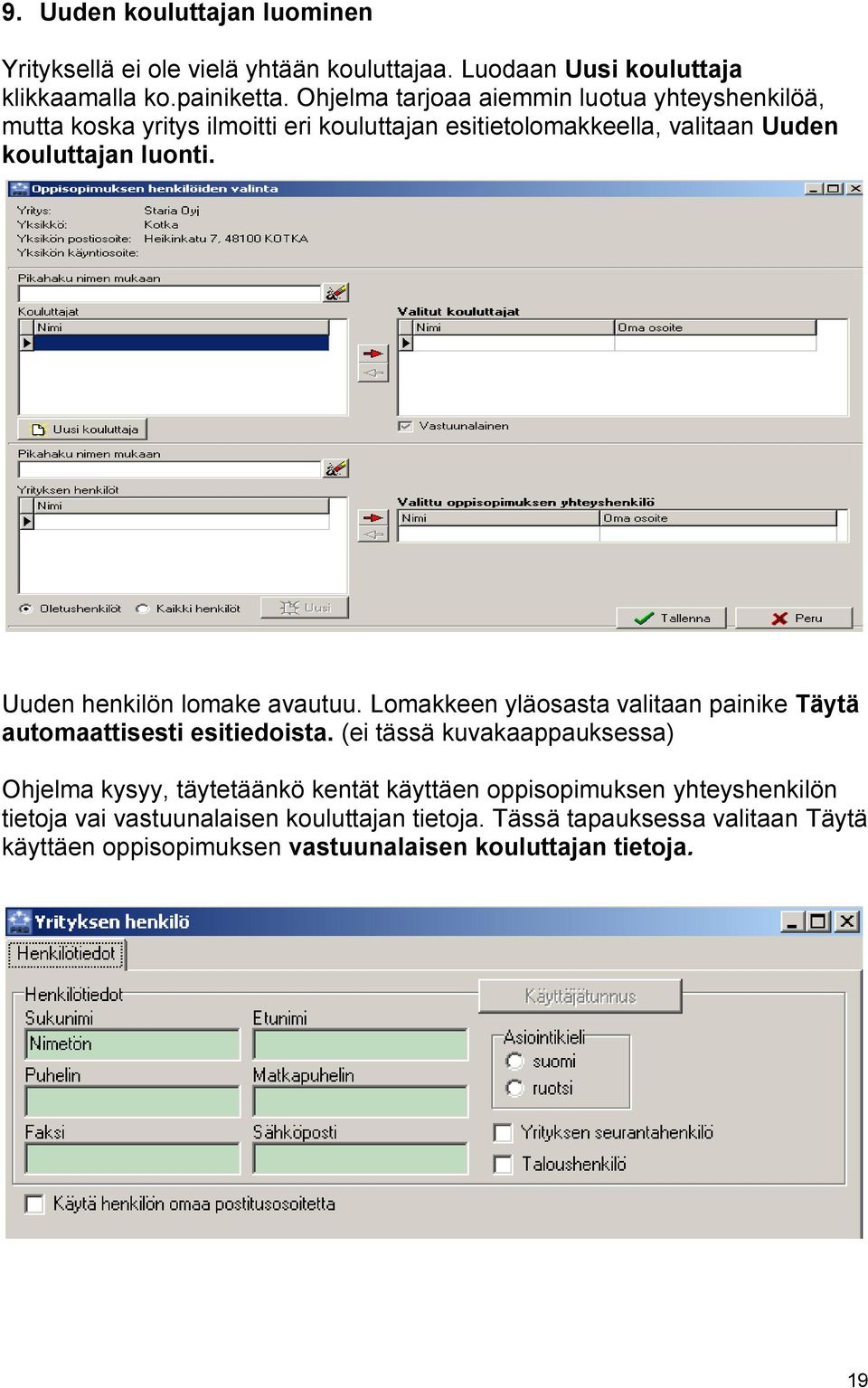
Task: Open the Henkilötiedot tab
Action: point(66,954)
